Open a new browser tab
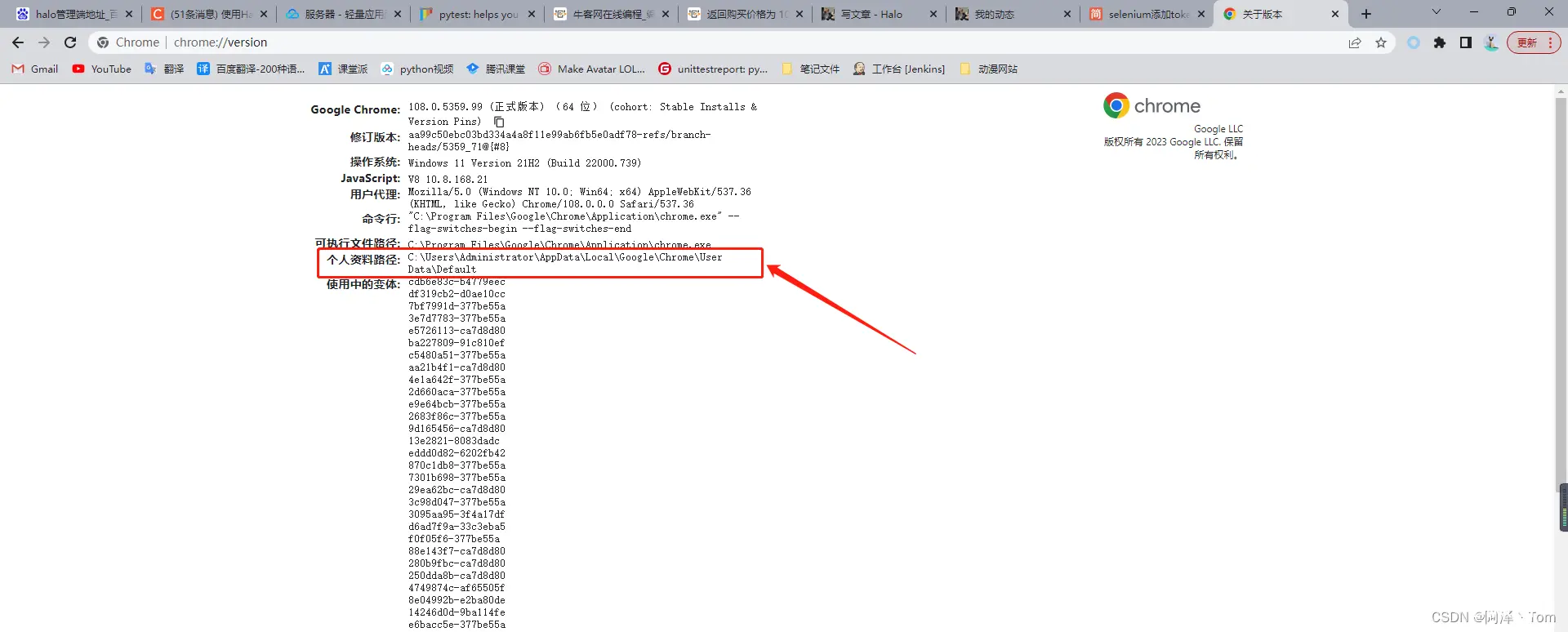This screenshot has height=632, width=1568. click(x=1366, y=14)
